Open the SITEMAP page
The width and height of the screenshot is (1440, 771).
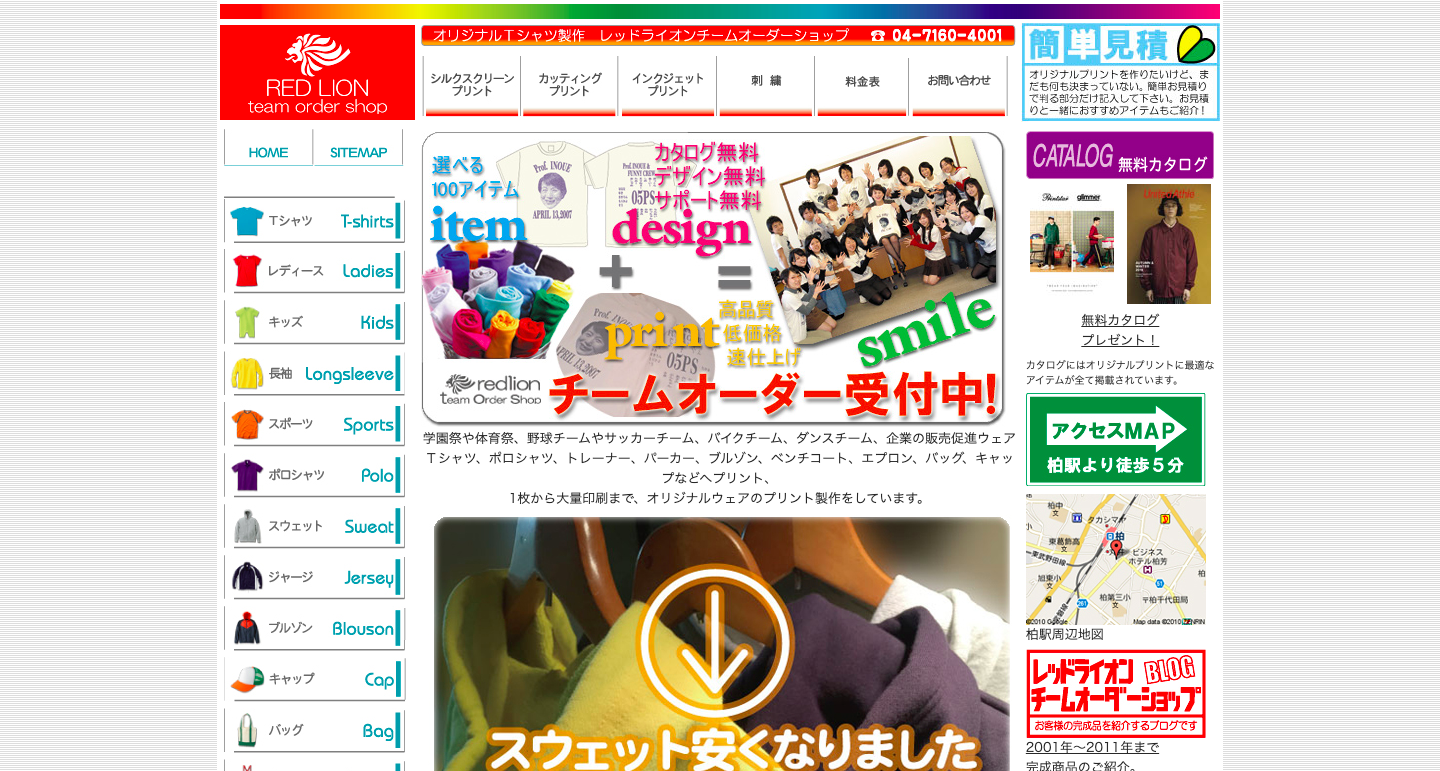pos(358,152)
